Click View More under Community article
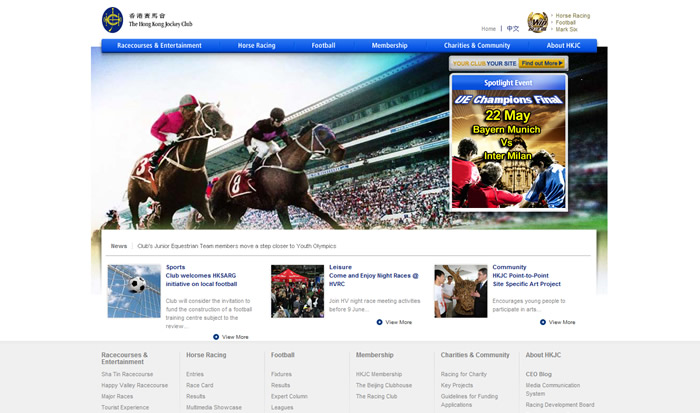The height and width of the screenshot is (413, 700). pos(562,322)
